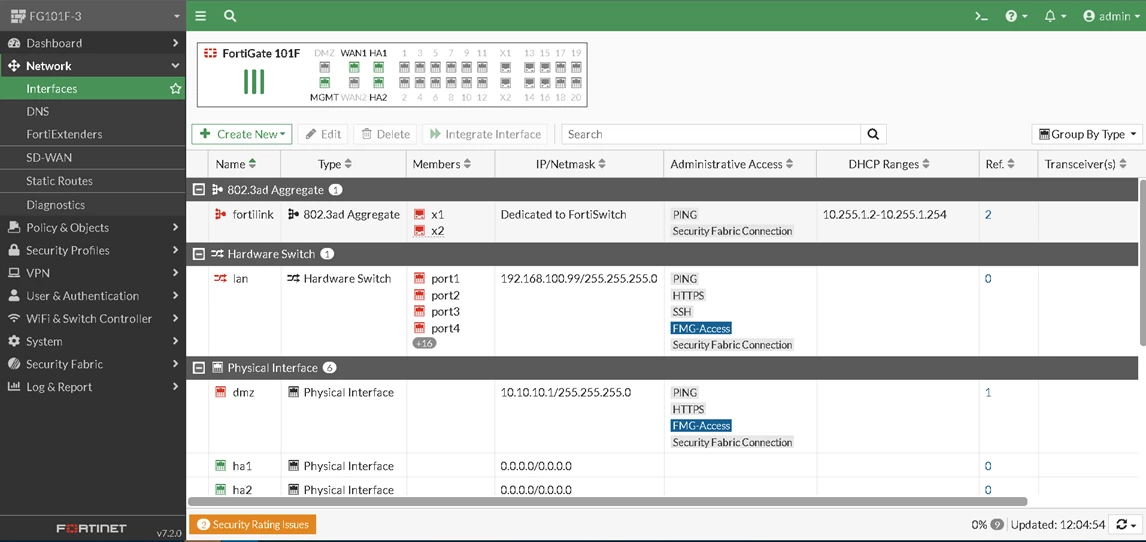Select the ha1 interface row
This screenshot has width=1146, height=542.
pos(663,466)
